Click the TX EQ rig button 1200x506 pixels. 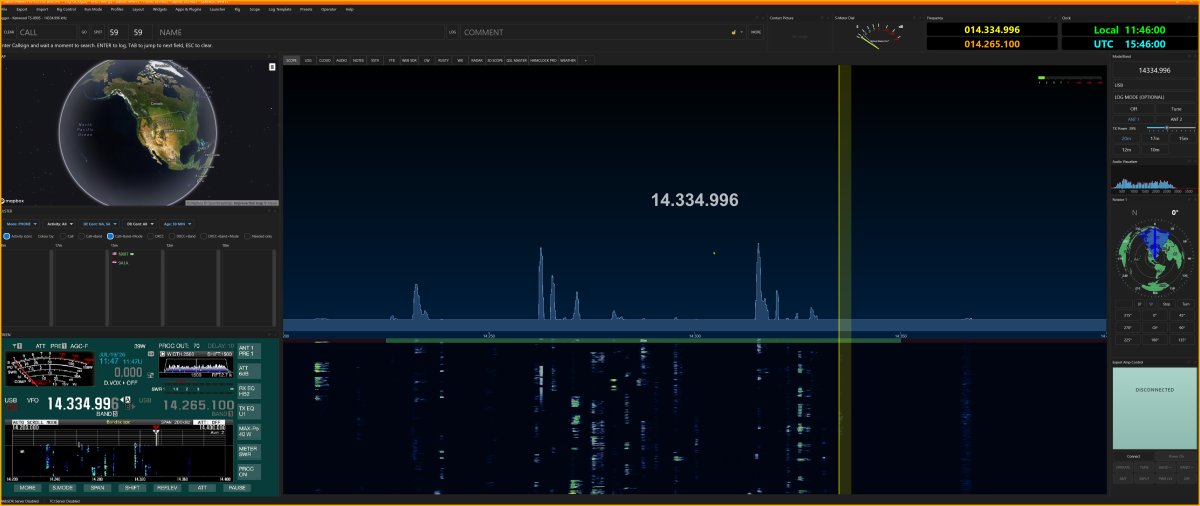247,411
